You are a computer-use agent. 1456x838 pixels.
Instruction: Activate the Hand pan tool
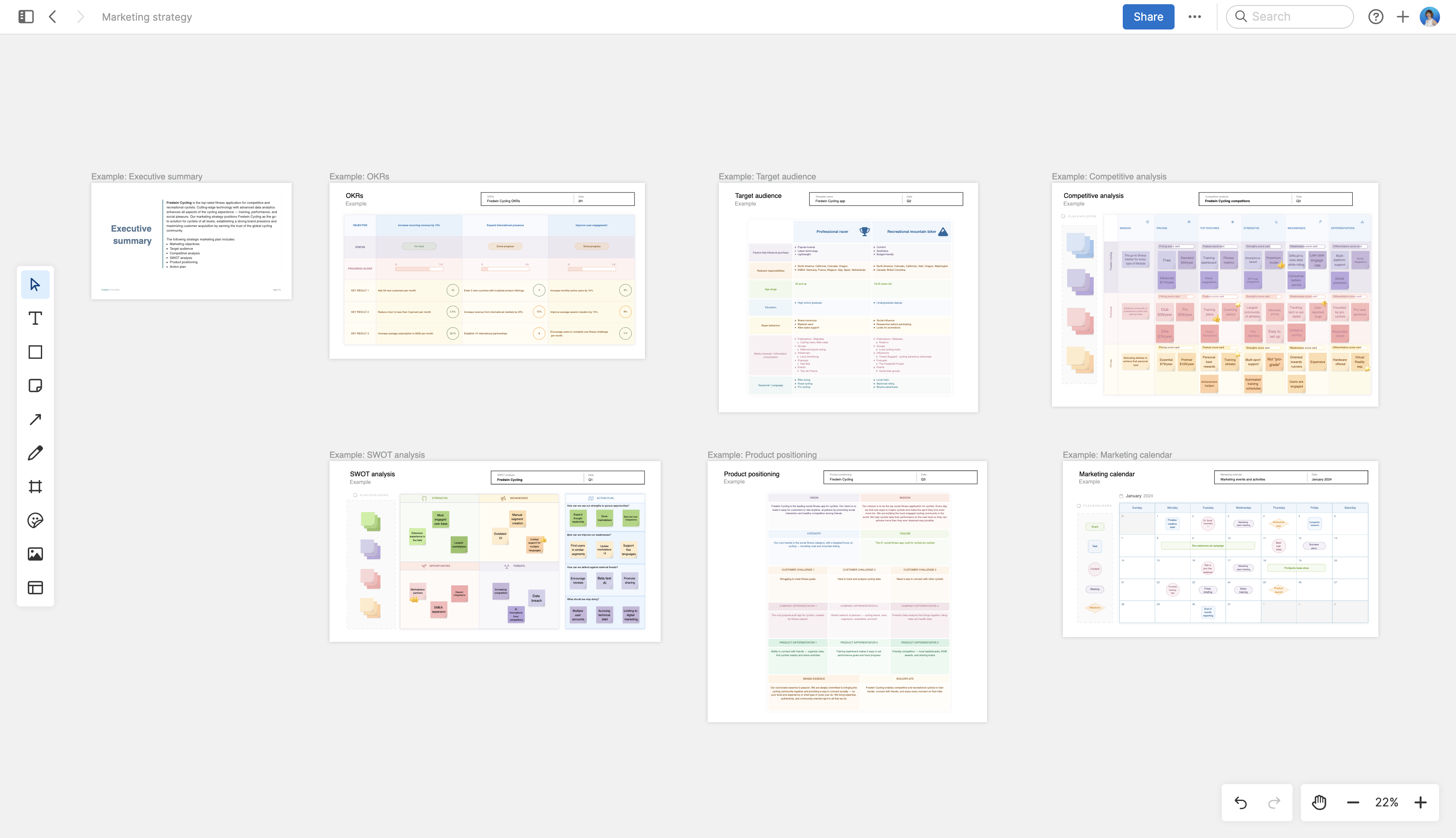pyautogui.click(x=1318, y=802)
